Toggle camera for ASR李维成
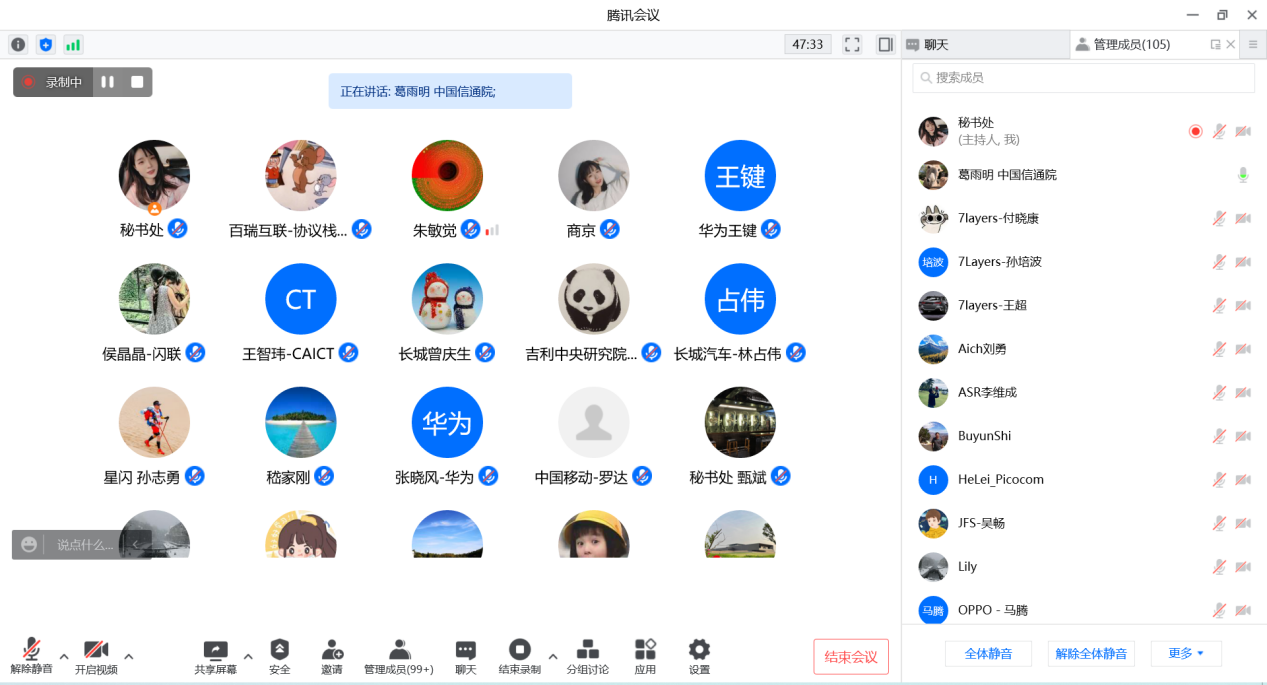Screen dimensions: 1267x685 [x=1243, y=392]
